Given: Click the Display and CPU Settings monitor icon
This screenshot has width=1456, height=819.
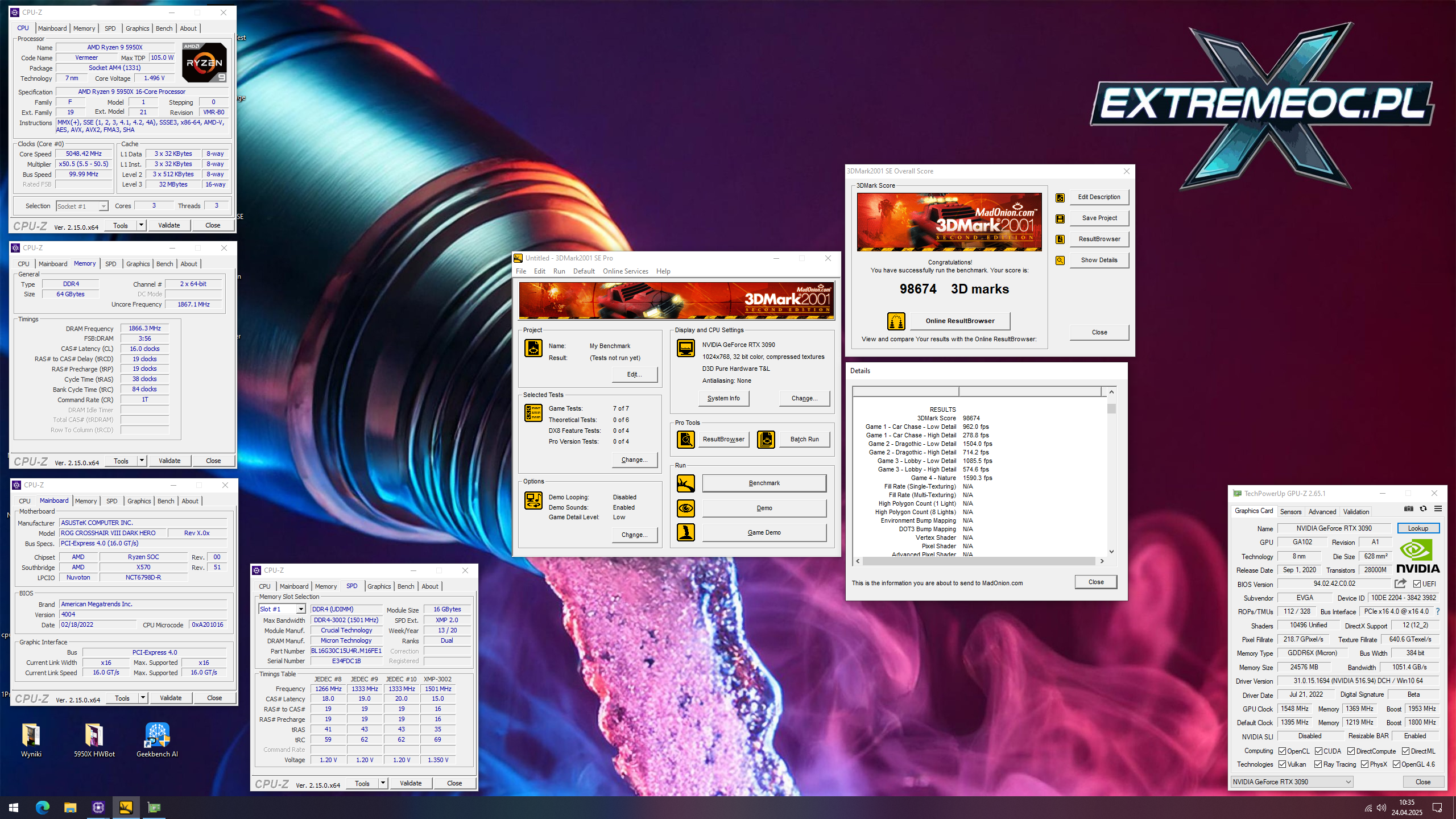Looking at the screenshot, I should point(686,348).
